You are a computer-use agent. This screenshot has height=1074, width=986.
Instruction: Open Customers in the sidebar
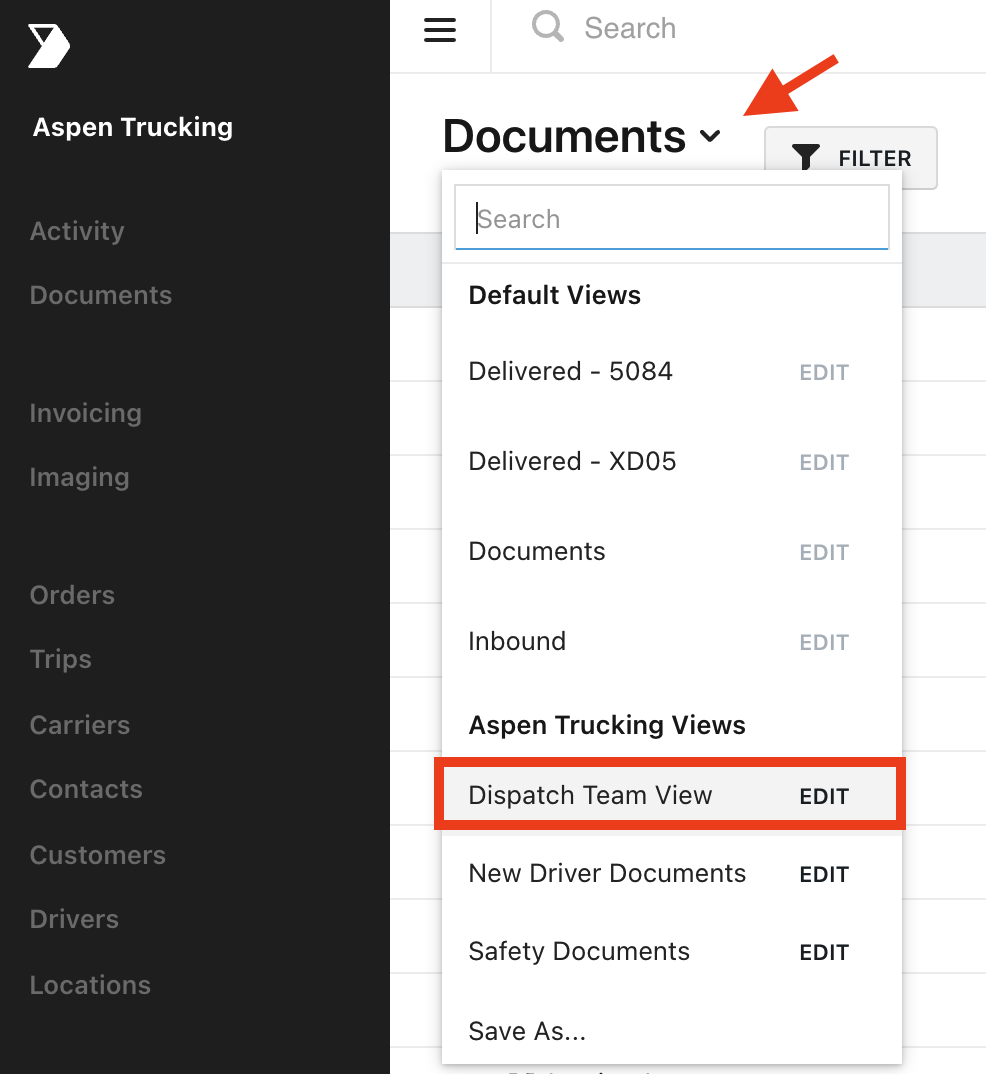(98, 855)
